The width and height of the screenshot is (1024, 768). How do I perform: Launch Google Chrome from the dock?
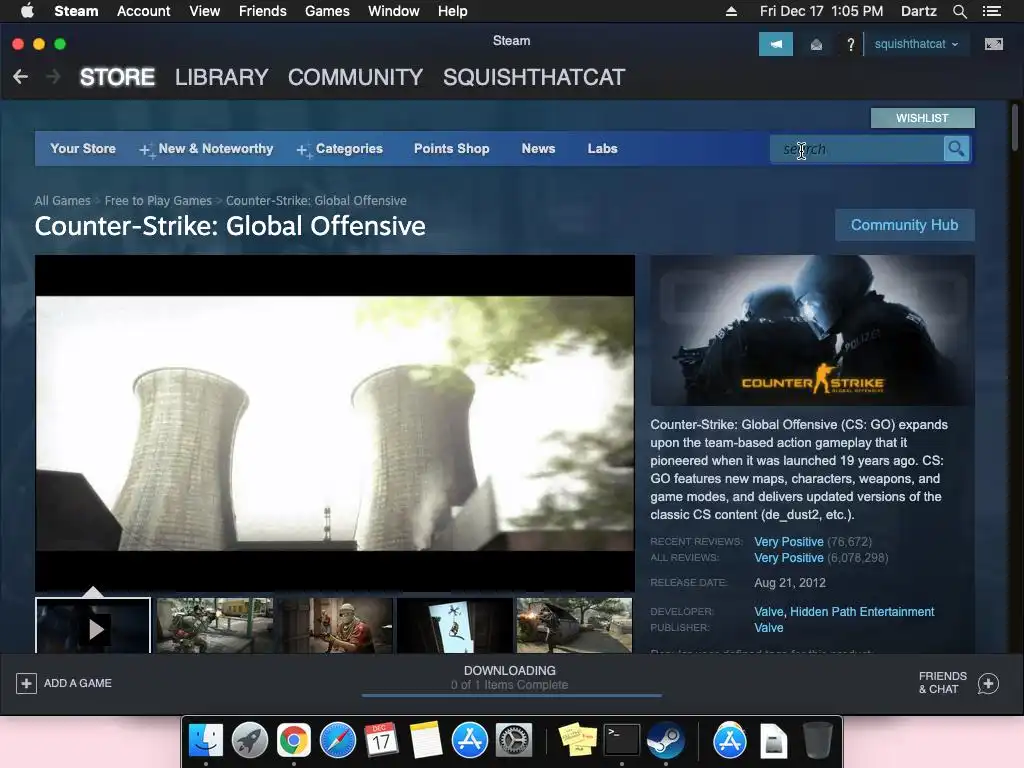293,741
